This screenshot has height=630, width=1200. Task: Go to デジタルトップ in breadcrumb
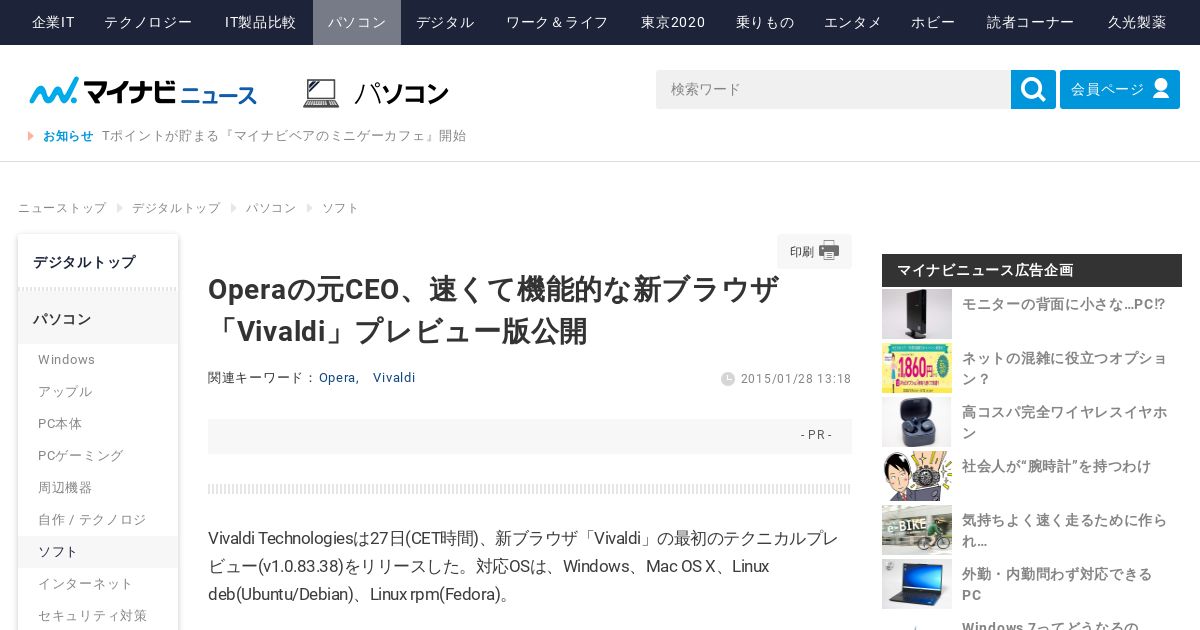tap(176, 208)
